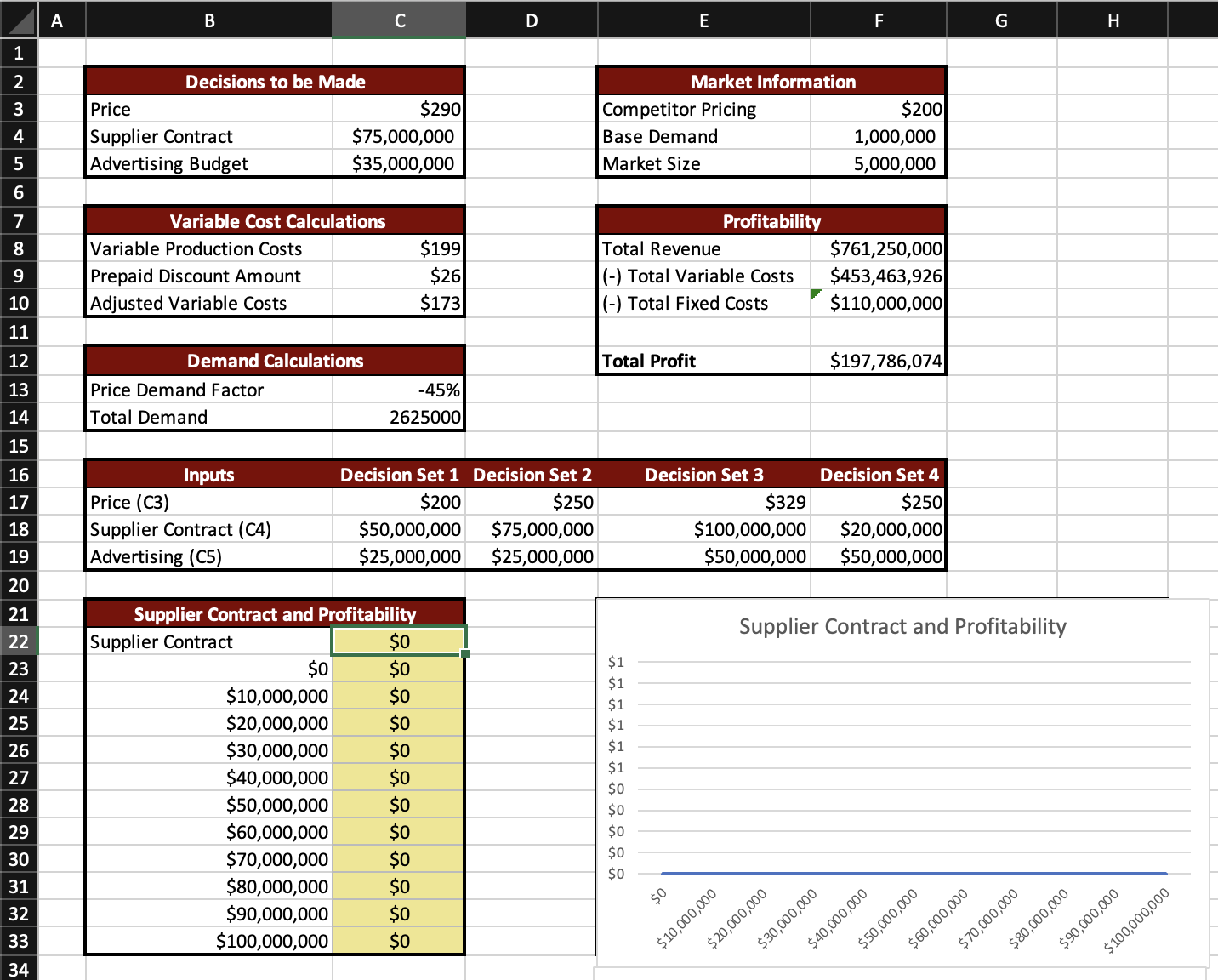1218x980 pixels.
Task: Click the Decision Set 3 price $329
Action: [786, 502]
